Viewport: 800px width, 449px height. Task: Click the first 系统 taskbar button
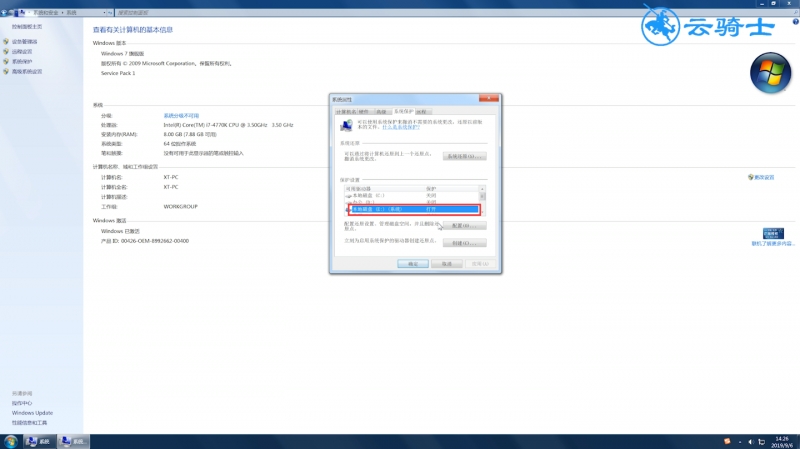click(x=38, y=441)
